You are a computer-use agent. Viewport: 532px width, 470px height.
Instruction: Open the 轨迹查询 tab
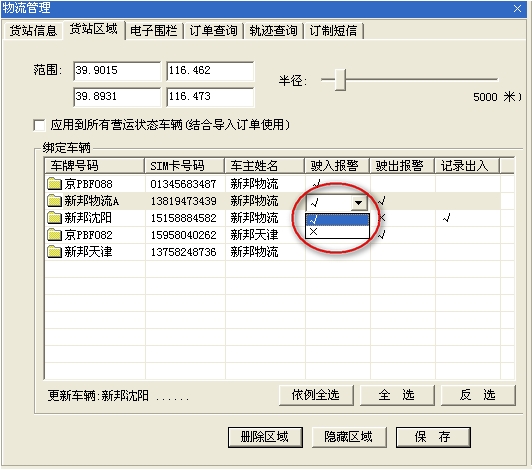point(273,31)
